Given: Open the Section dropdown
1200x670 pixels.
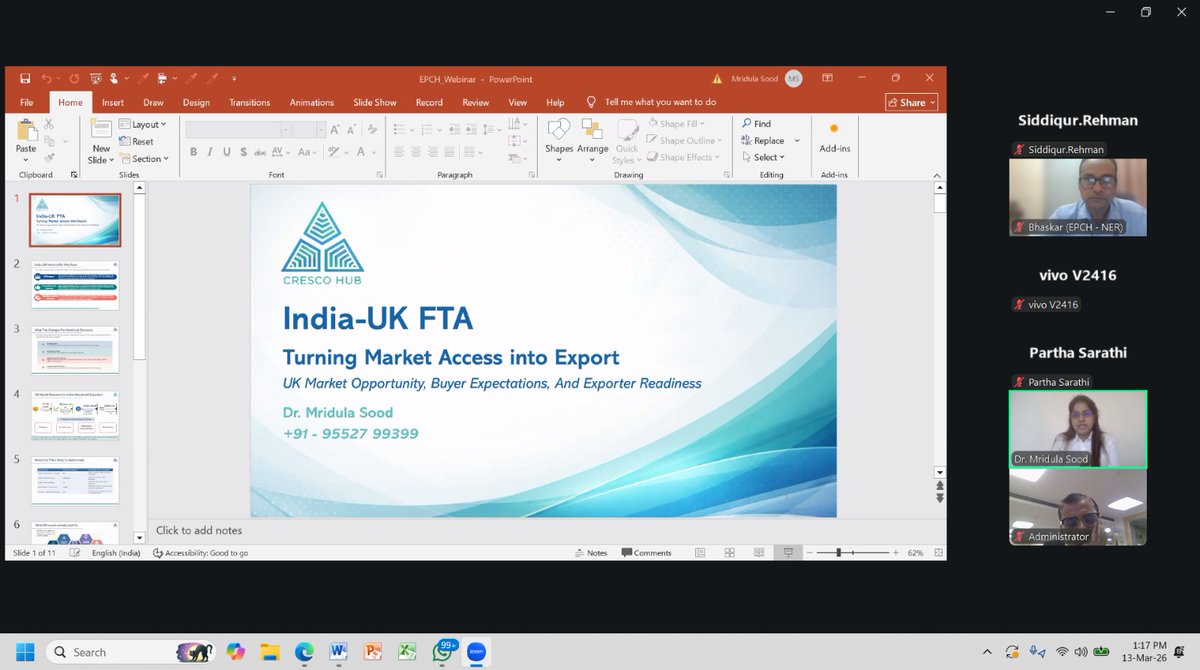Looking at the screenshot, I should (143, 158).
